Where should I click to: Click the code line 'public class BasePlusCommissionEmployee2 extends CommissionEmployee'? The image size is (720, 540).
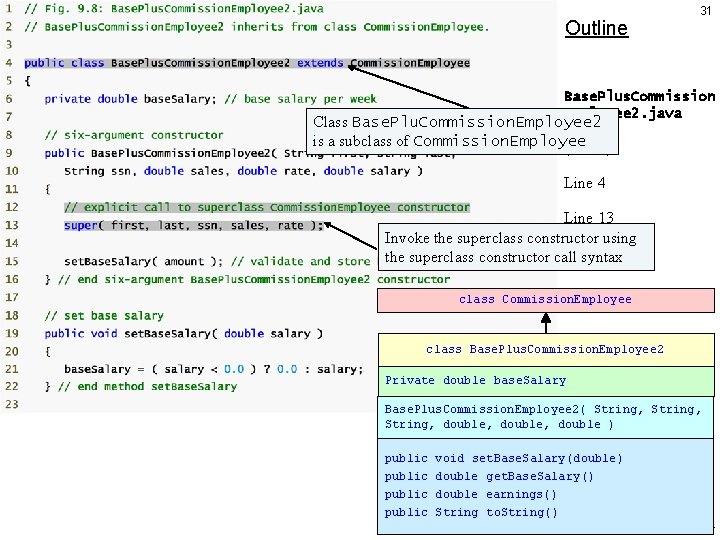(x=247, y=63)
